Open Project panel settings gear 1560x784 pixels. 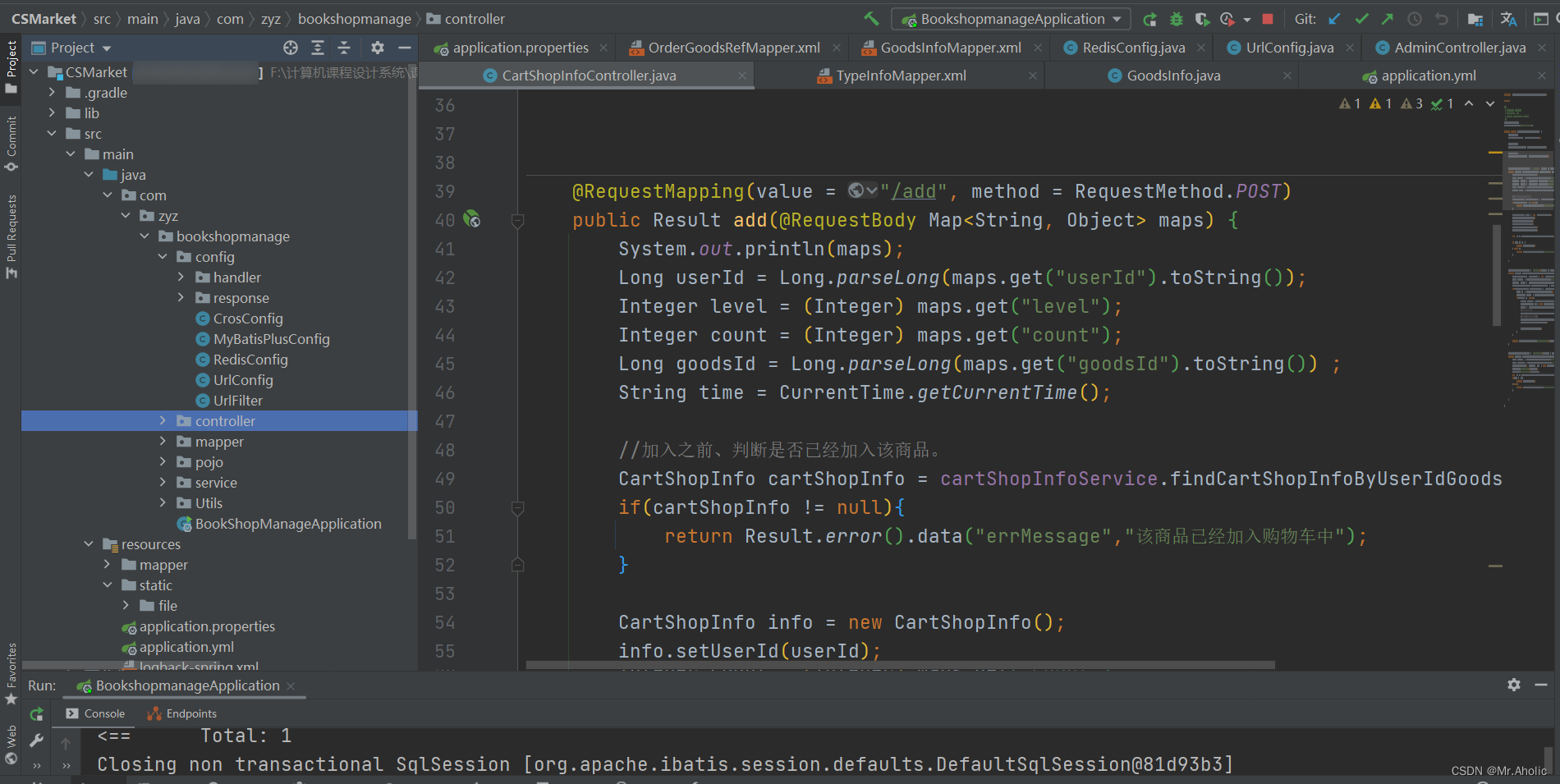pyautogui.click(x=377, y=48)
